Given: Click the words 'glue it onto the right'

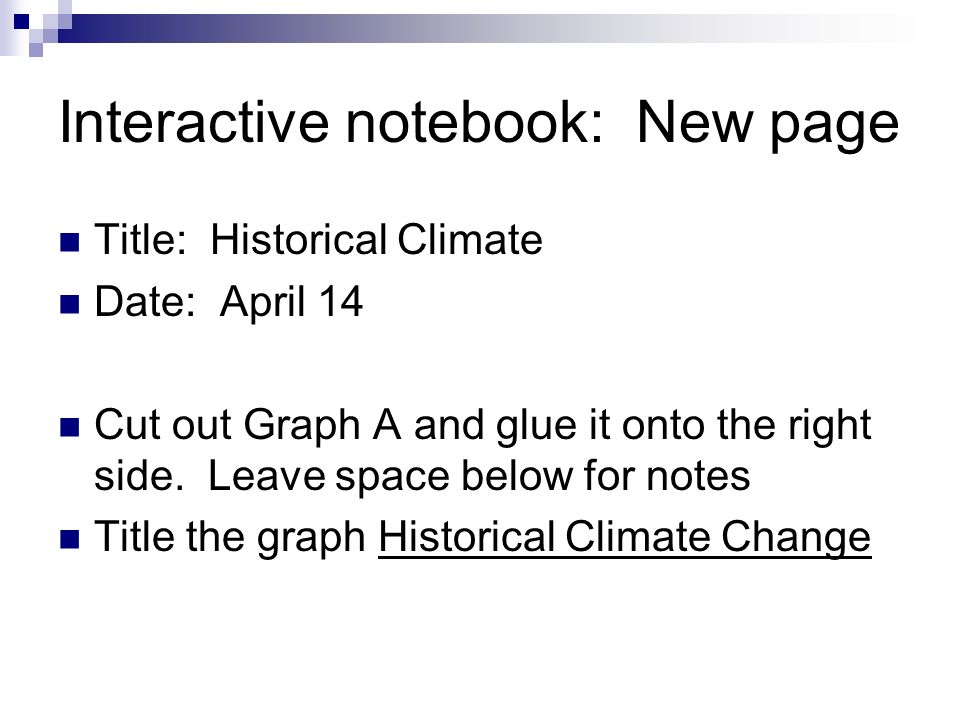Looking at the screenshot, I should (643, 425).
